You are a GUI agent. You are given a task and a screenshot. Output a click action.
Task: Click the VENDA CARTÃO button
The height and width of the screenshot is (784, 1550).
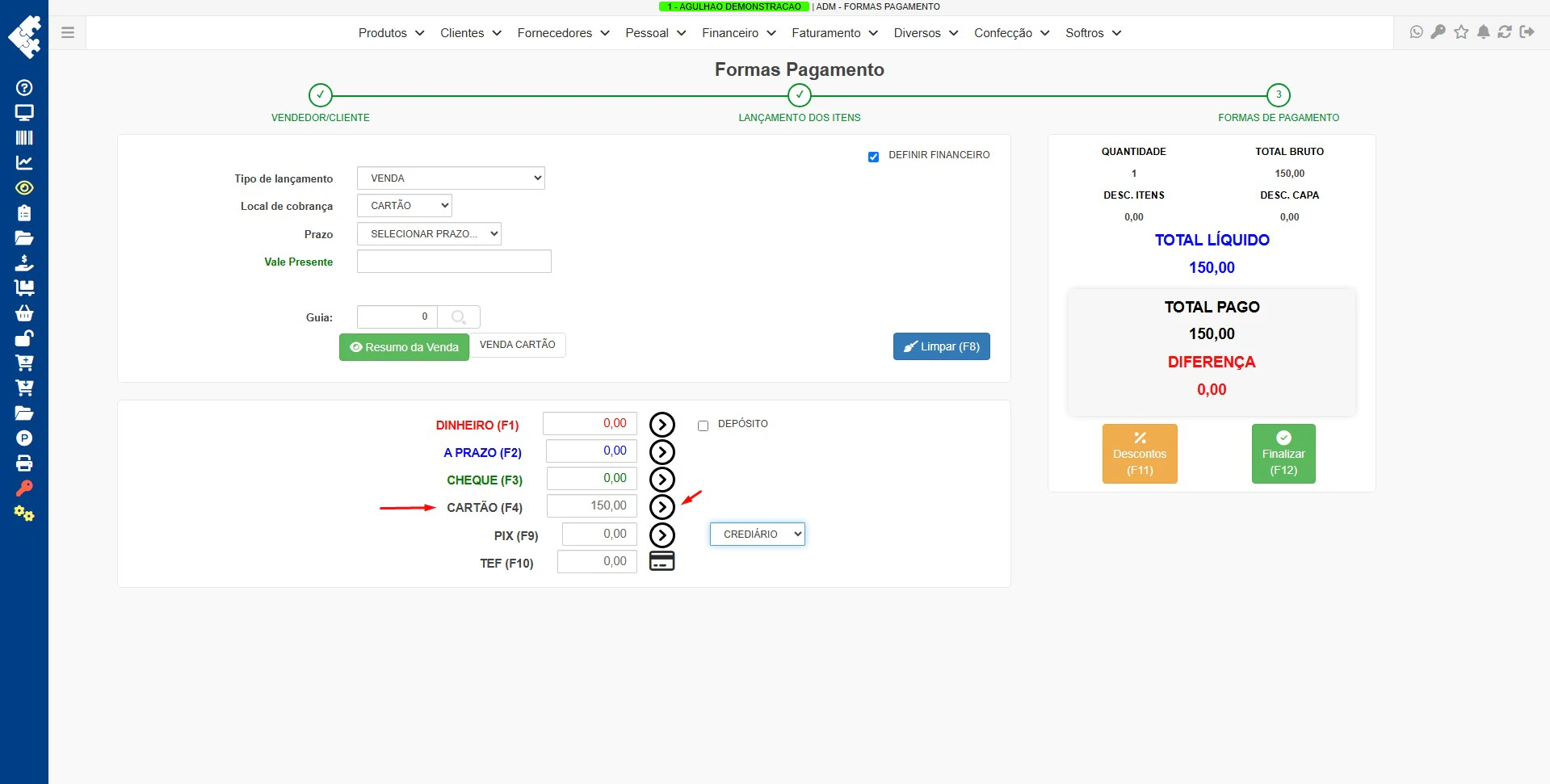pyautogui.click(x=518, y=345)
